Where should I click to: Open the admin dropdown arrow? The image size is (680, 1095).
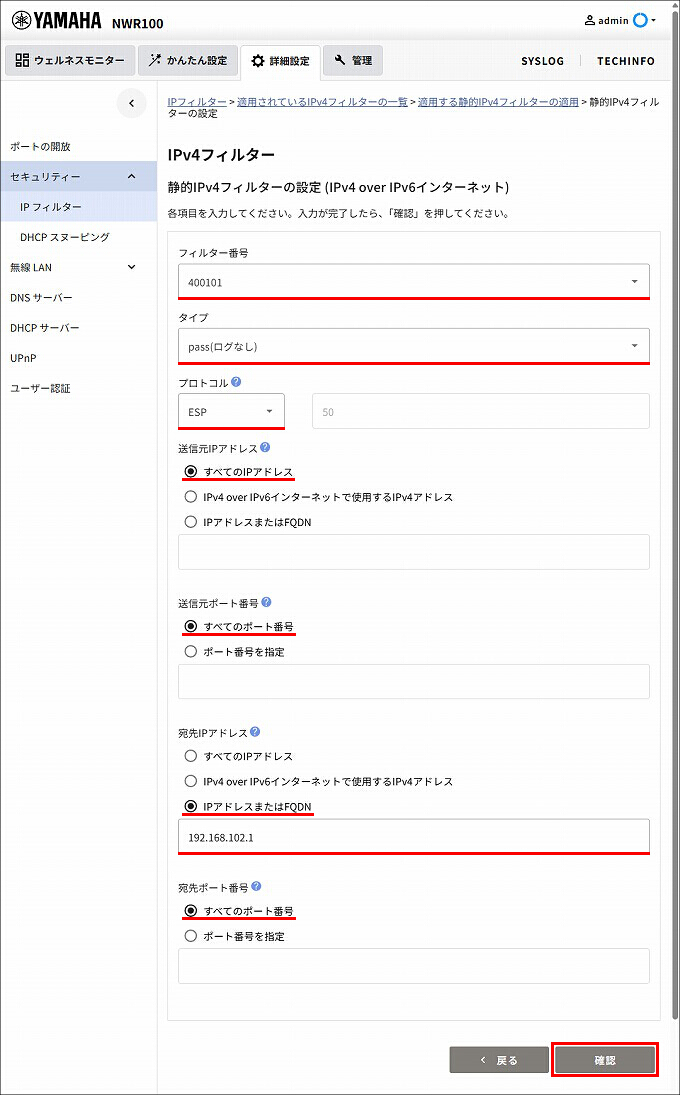653,21
